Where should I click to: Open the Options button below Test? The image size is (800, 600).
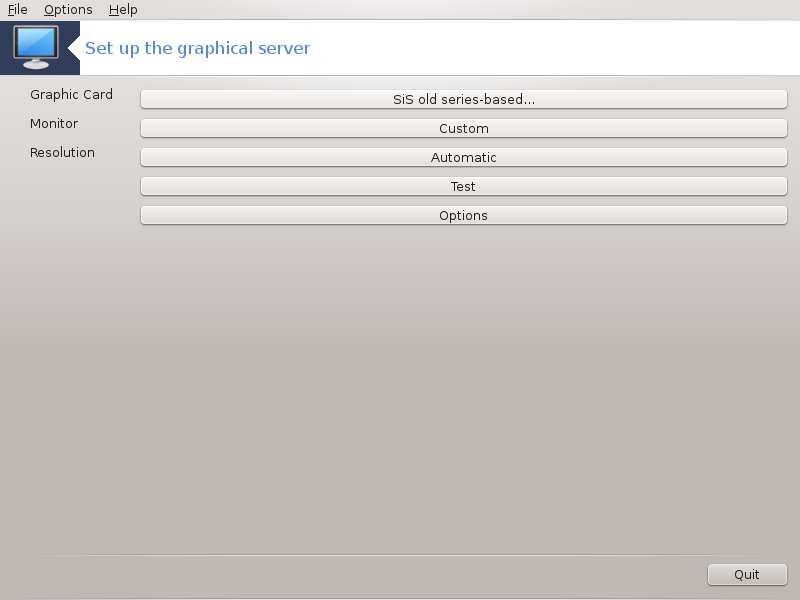coord(464,215)
